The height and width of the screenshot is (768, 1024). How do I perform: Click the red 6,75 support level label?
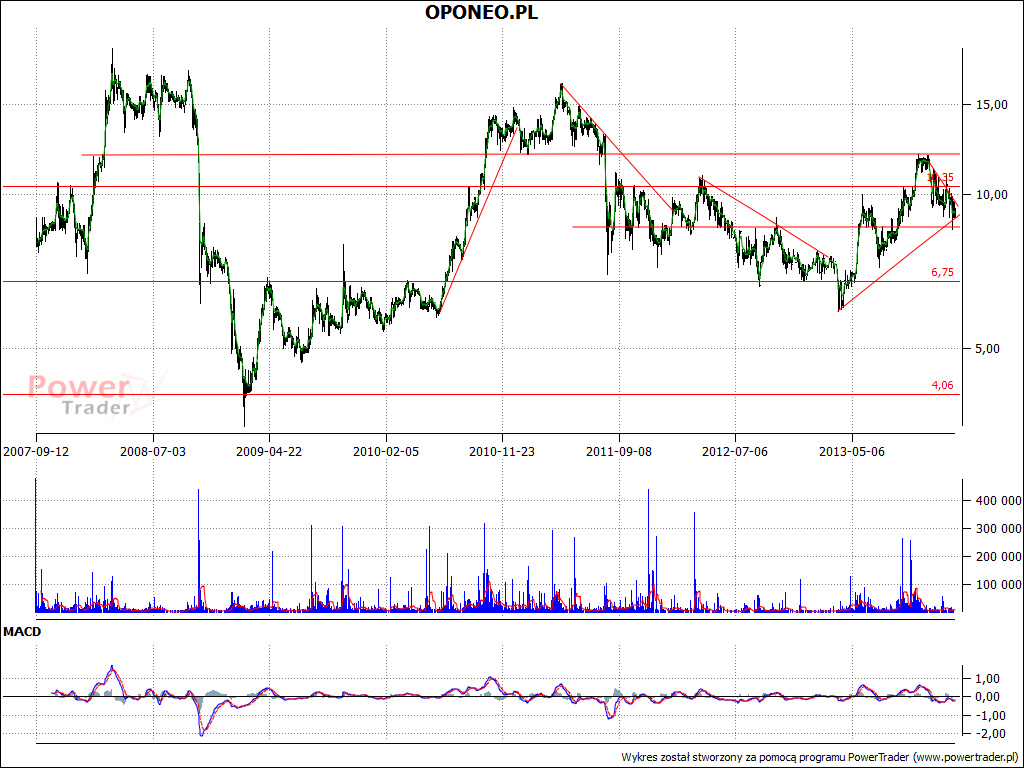click(942, 273)
